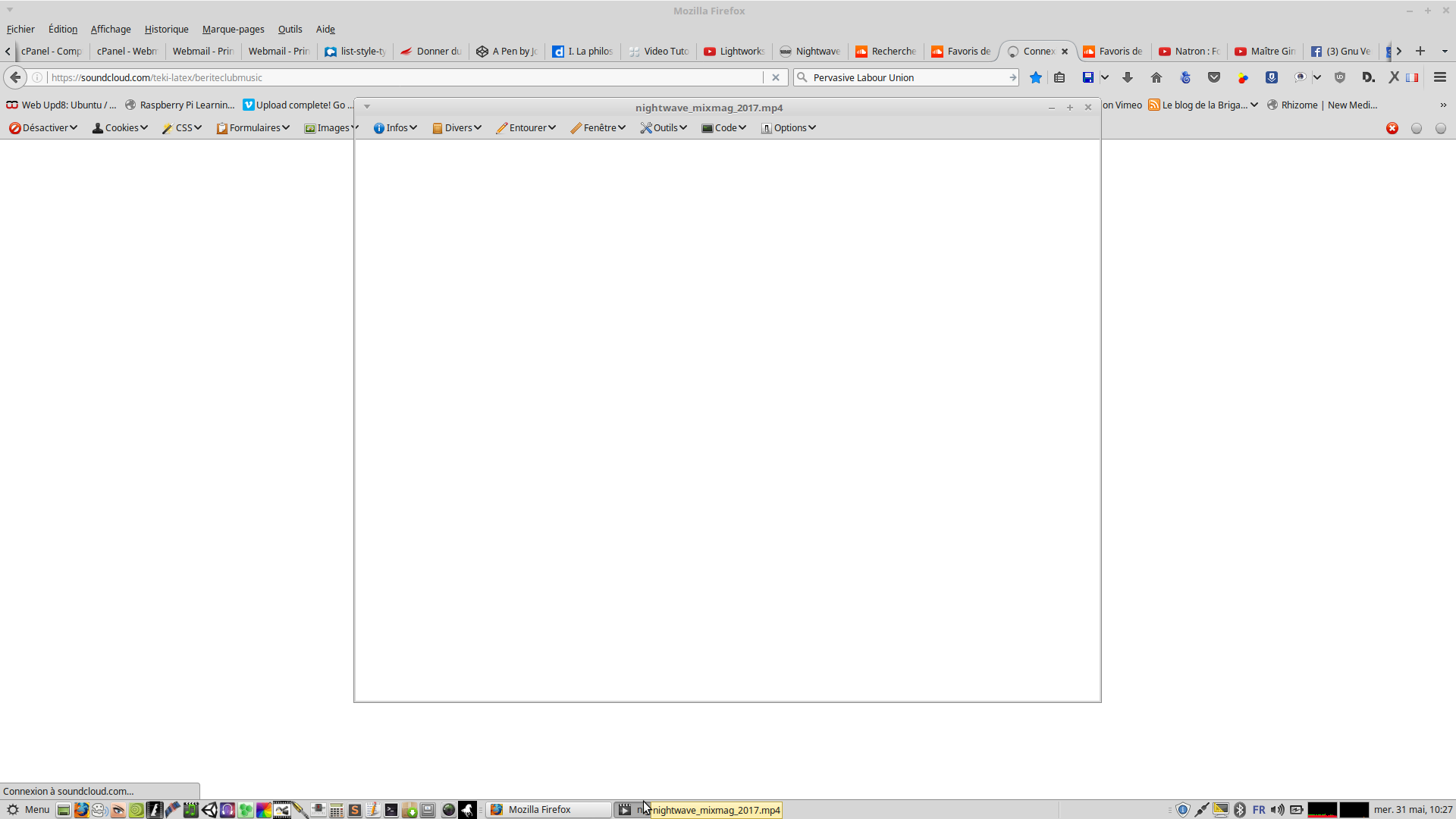Click the Pocket toolbar icon
Viewport: 1456px width, 819px height.
1214,77
